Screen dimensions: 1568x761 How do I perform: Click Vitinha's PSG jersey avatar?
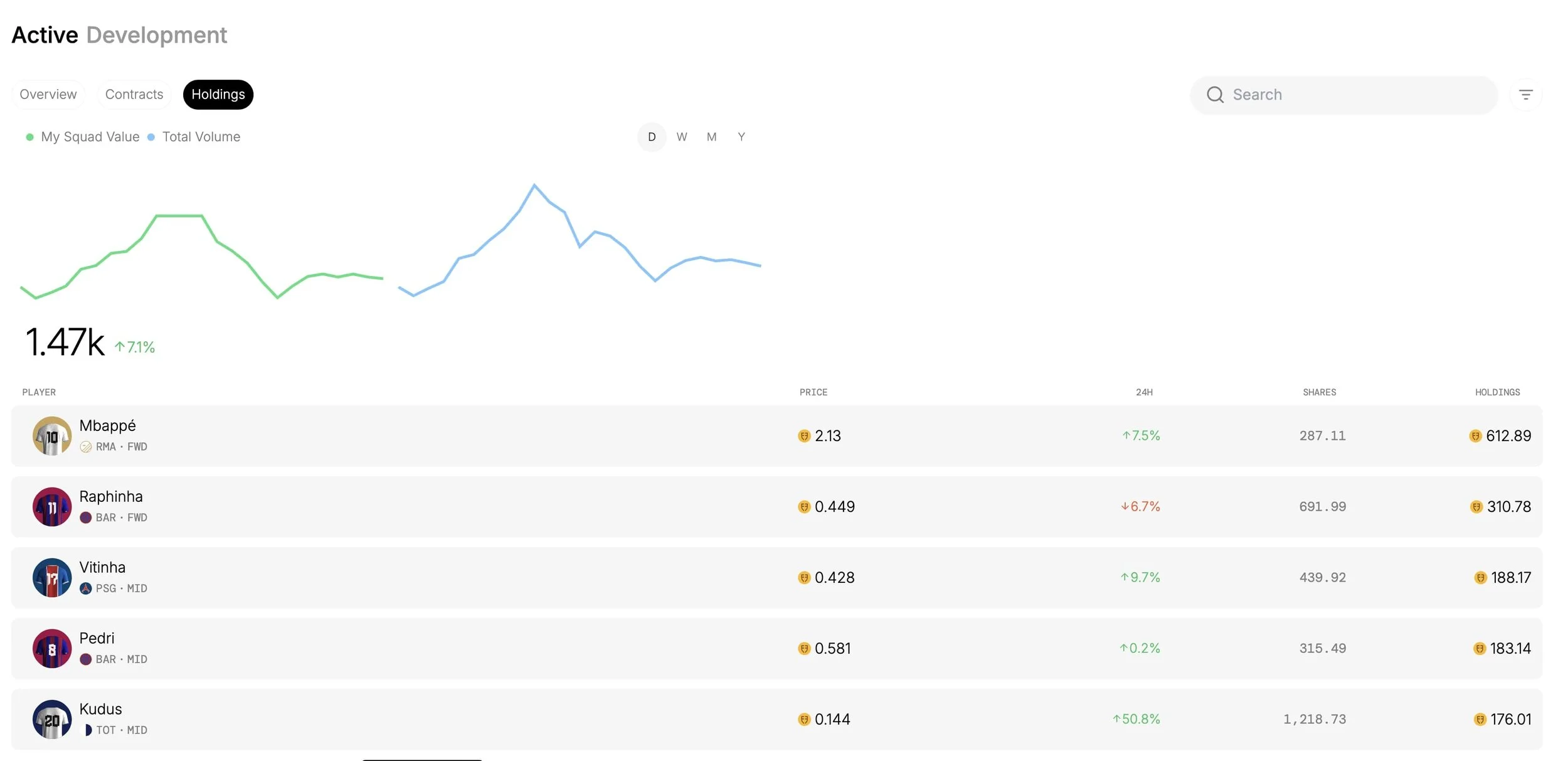click(x=52, y=578)
